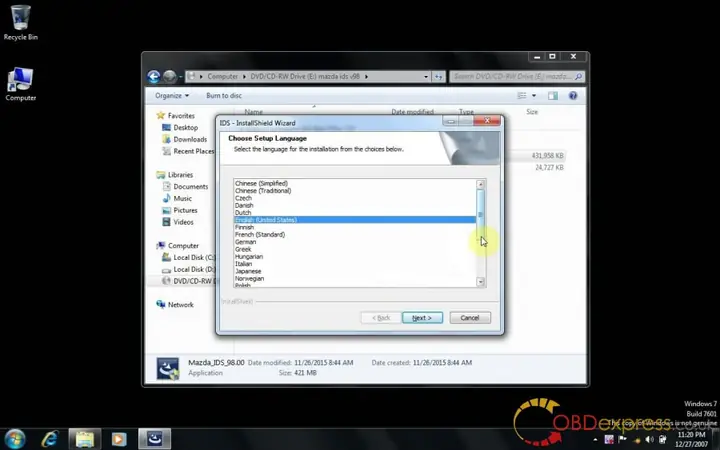Open Windows Media Player on the taskbar
Screen dimensions: 720x450
tap(119, 438)
